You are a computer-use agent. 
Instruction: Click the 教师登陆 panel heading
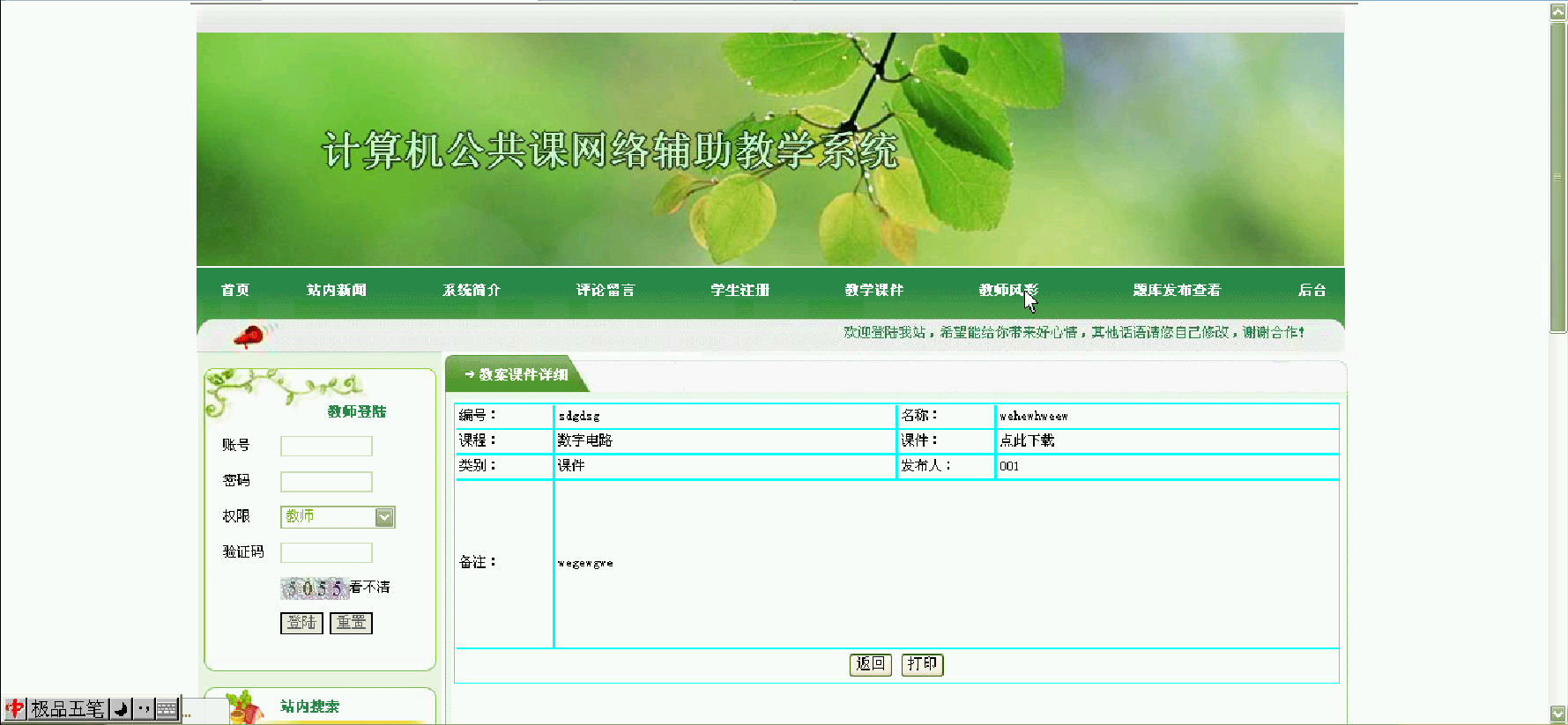coord(357,411)
